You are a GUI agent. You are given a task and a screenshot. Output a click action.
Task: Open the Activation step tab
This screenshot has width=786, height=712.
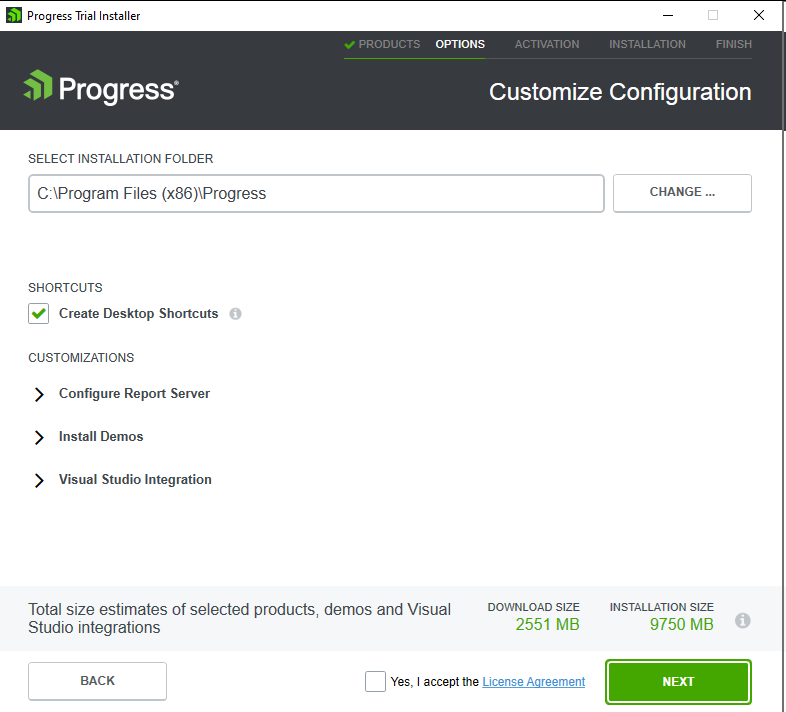click(547, 44)
